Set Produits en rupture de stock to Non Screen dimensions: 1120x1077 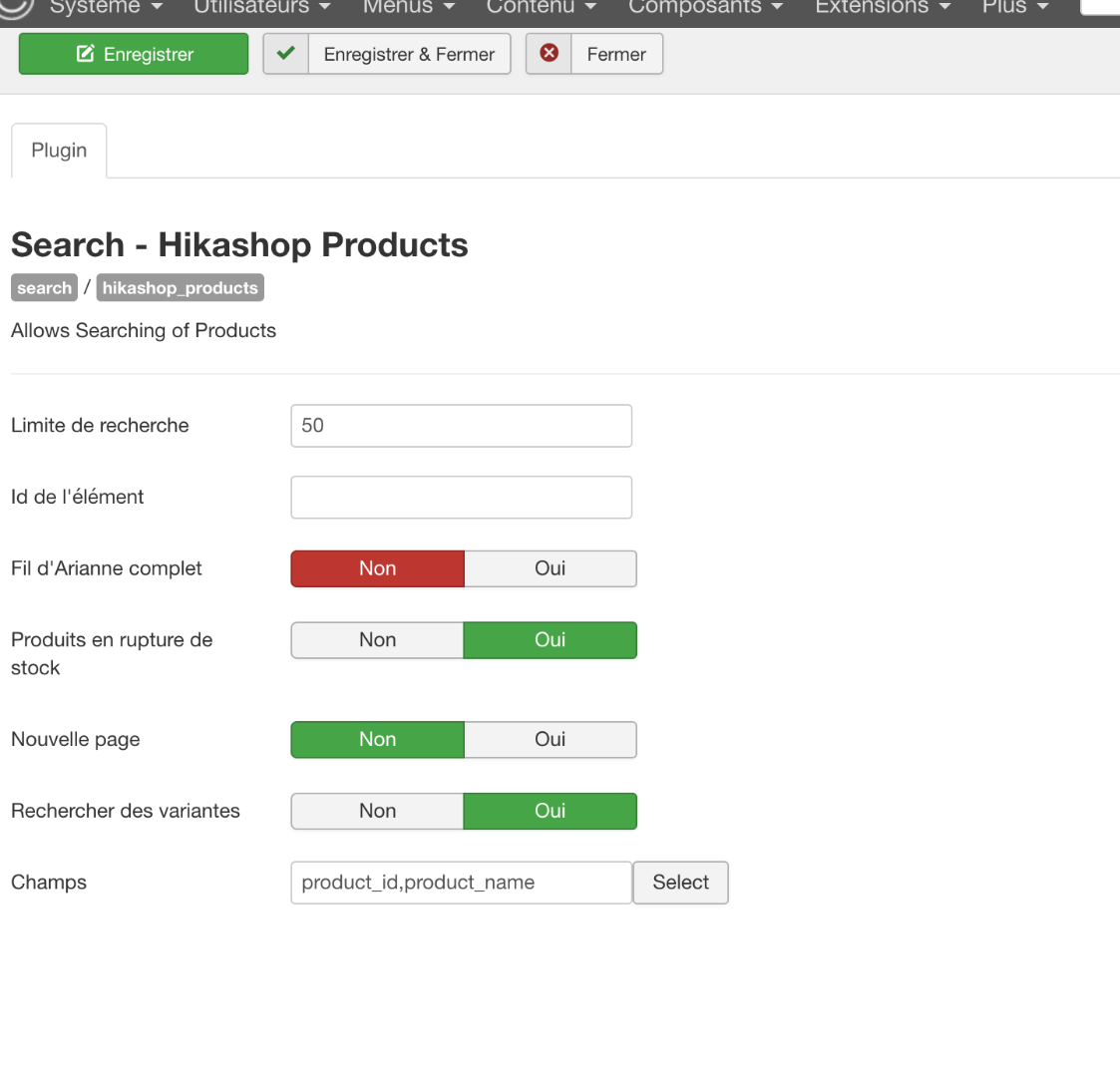[x=377, y=640]
